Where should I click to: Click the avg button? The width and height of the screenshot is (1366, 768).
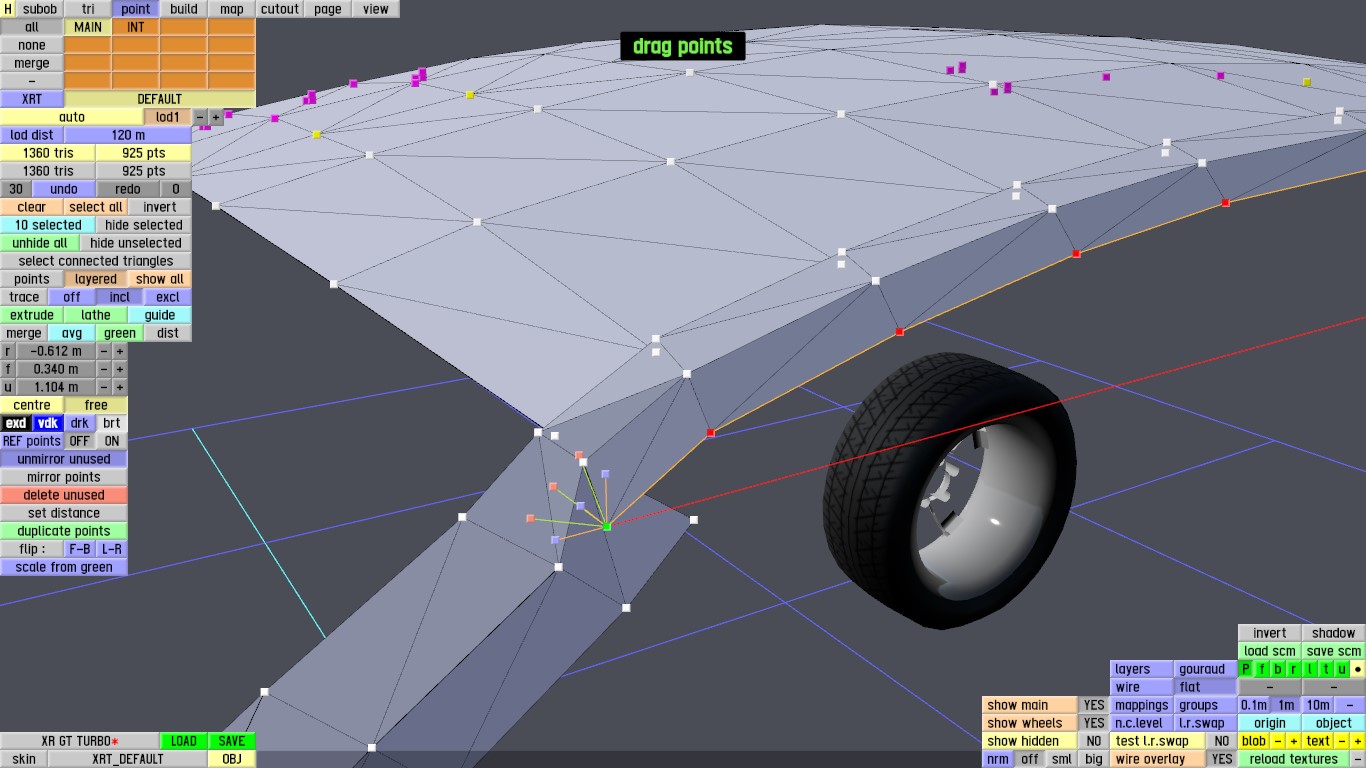tap(72, 333)
